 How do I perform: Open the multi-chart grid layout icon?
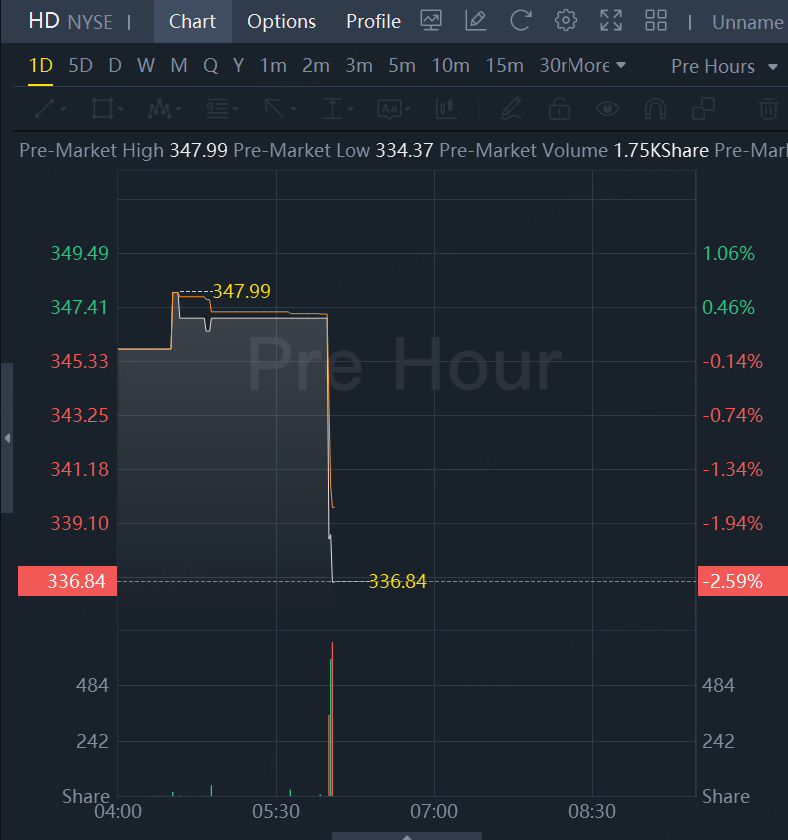click(x=656, y=21)
